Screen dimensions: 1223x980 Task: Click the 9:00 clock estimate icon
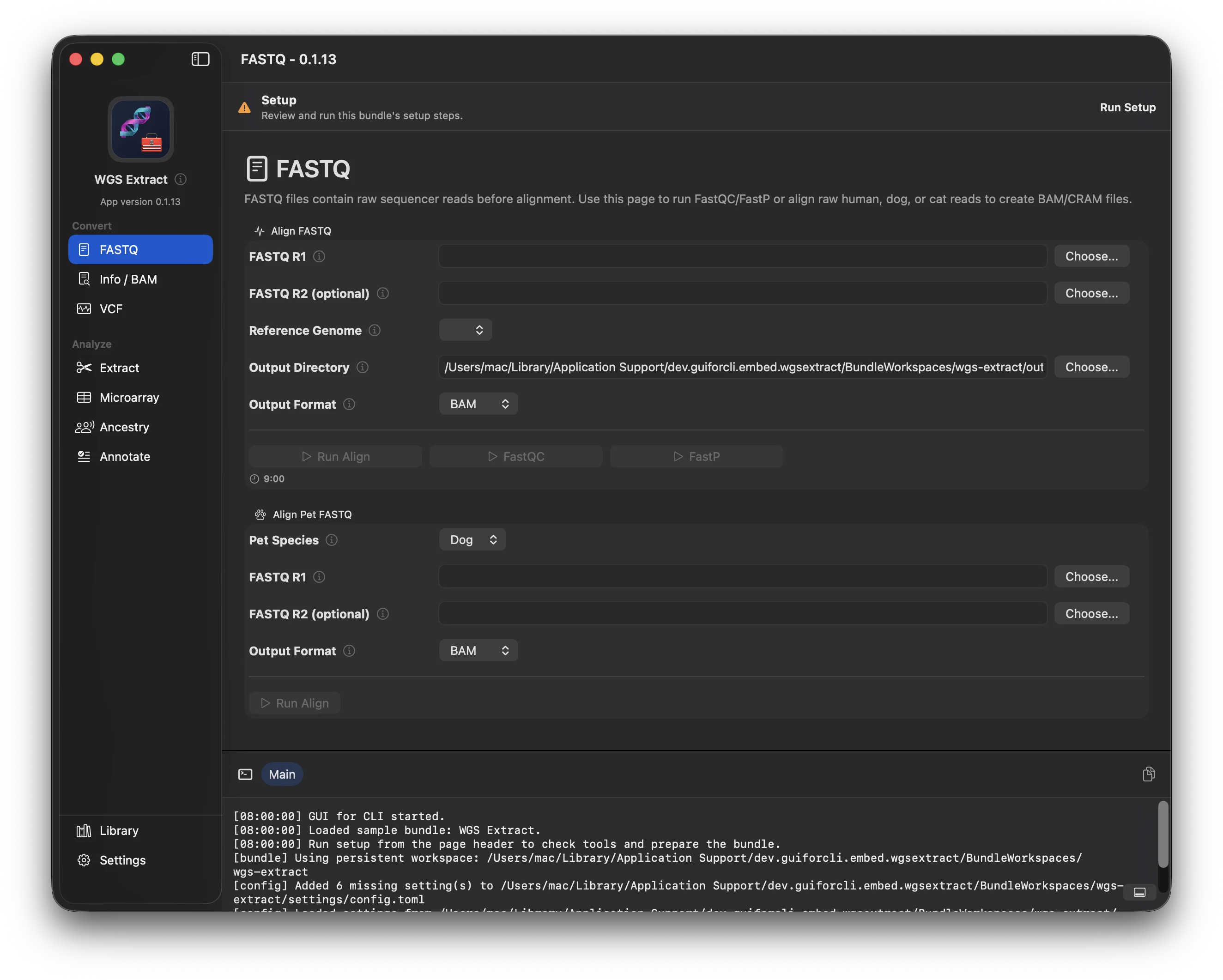point(254,478)
